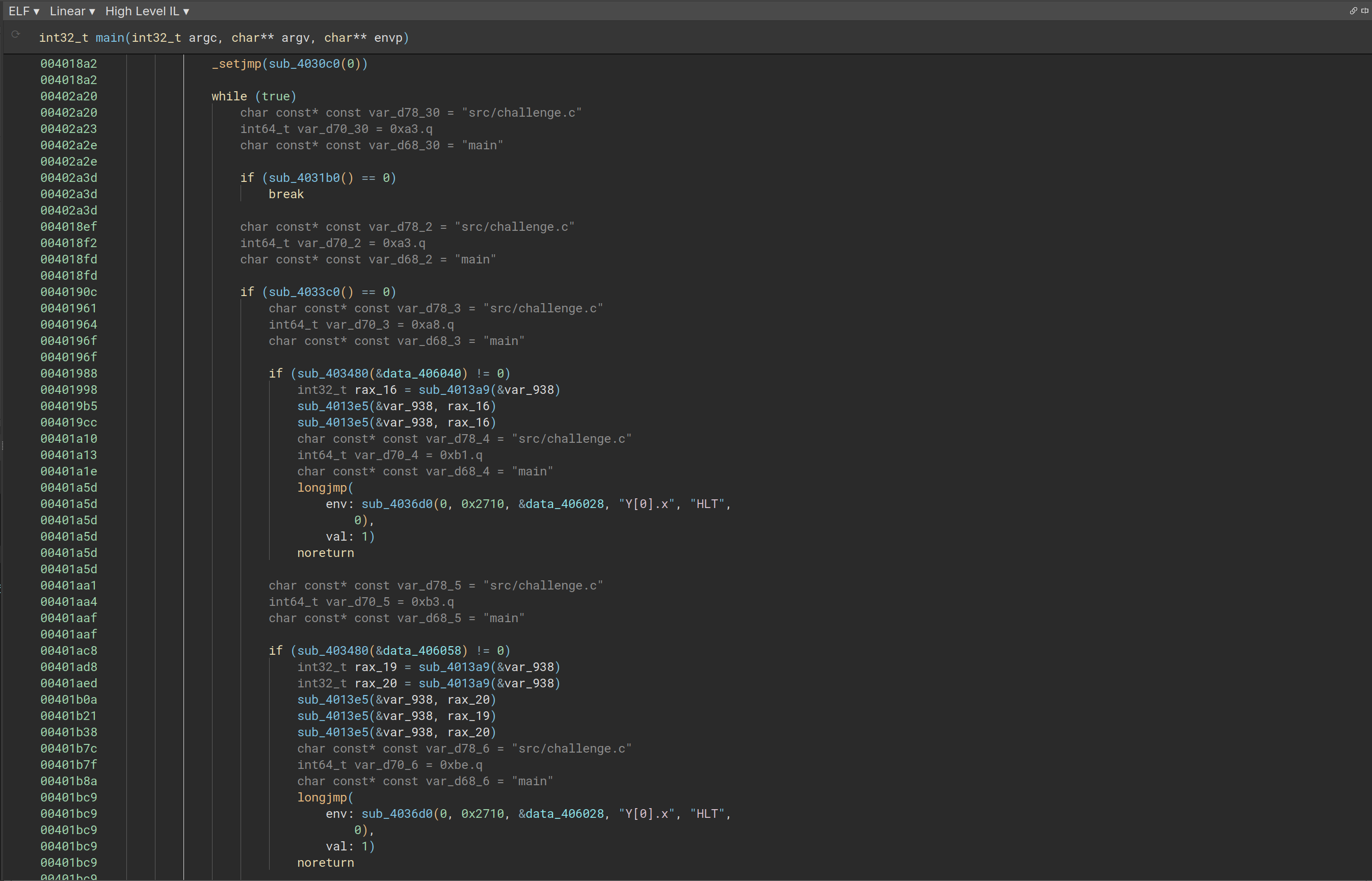Click the sync link chain icon
Screen dimensions: 1372x881
tap(1353, 11)
